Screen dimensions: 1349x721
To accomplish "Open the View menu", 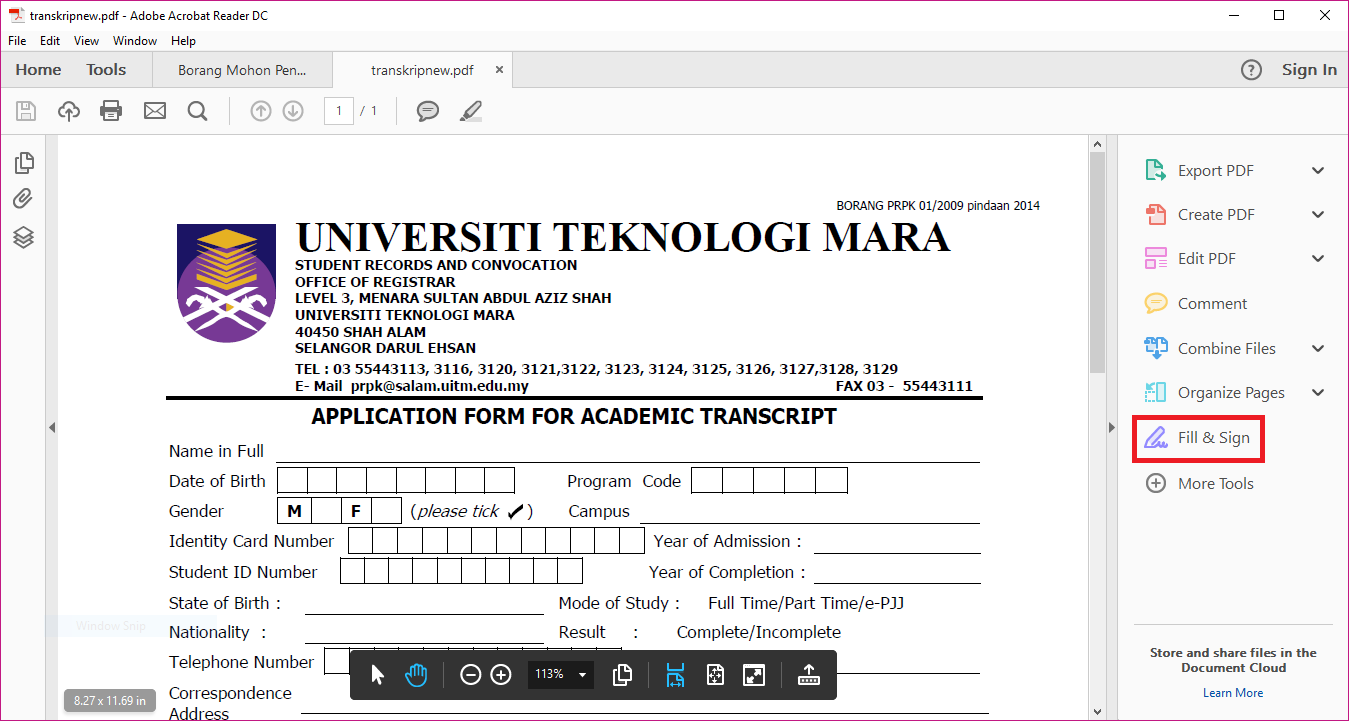I will point(87,41).
